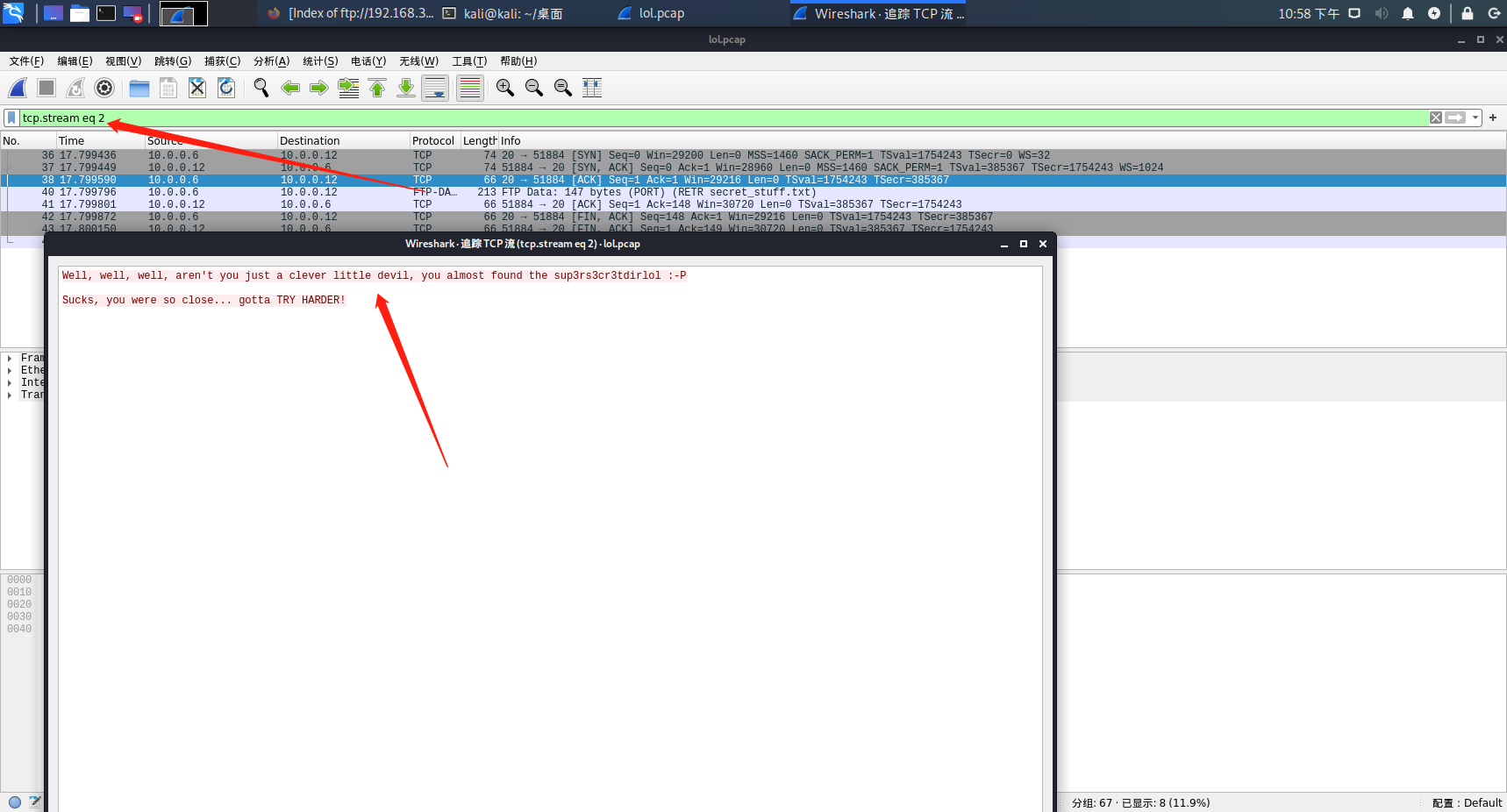Screen dimensions: 1507x812
Task: Open a capture file using the folder icon
Action: pyautogui.click(x=139, y=88)
